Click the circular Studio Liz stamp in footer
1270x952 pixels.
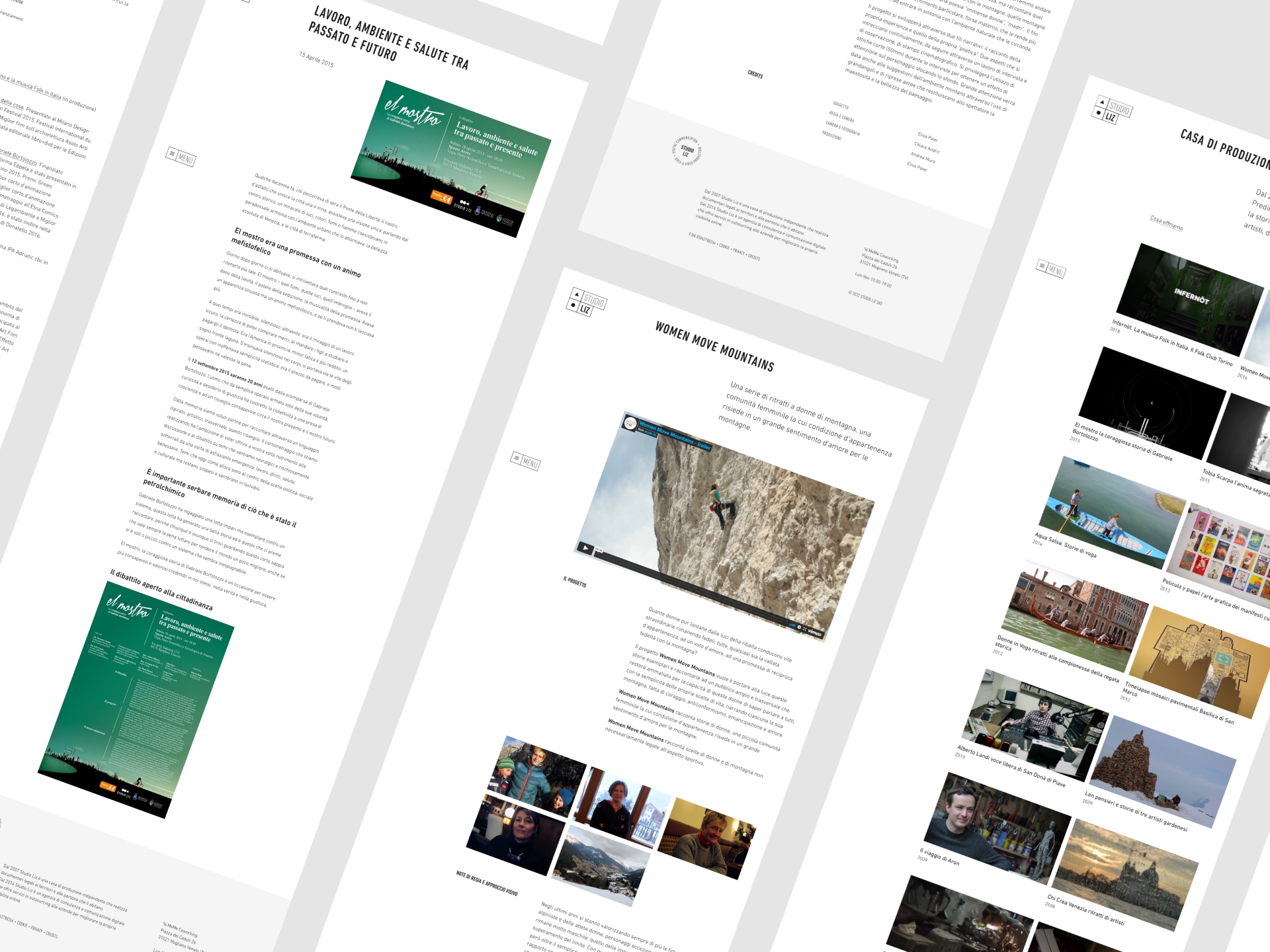pos(687,151)
